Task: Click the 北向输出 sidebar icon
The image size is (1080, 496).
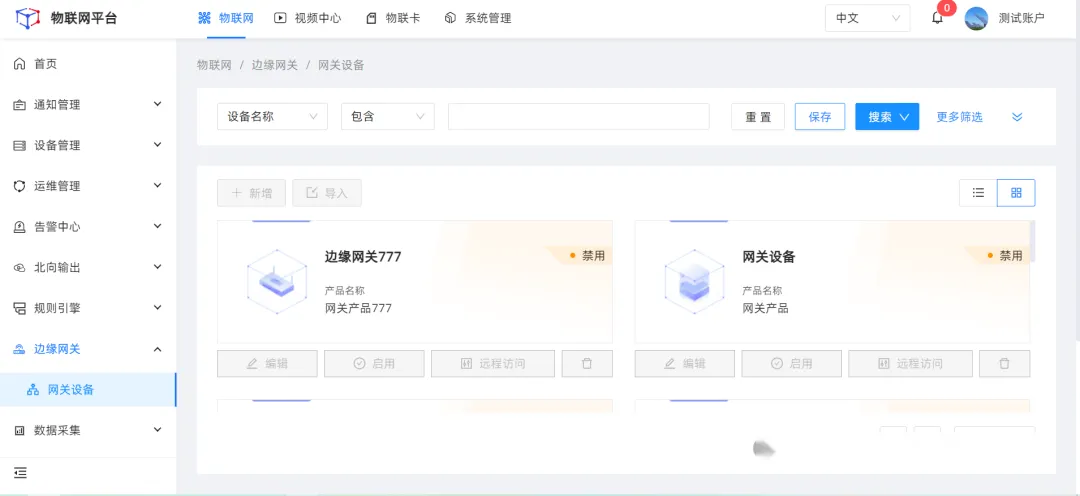Action: [20, 267]
